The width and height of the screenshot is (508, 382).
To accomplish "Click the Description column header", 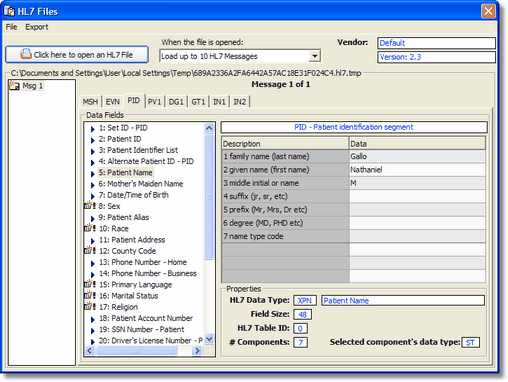I will (285, 144).
